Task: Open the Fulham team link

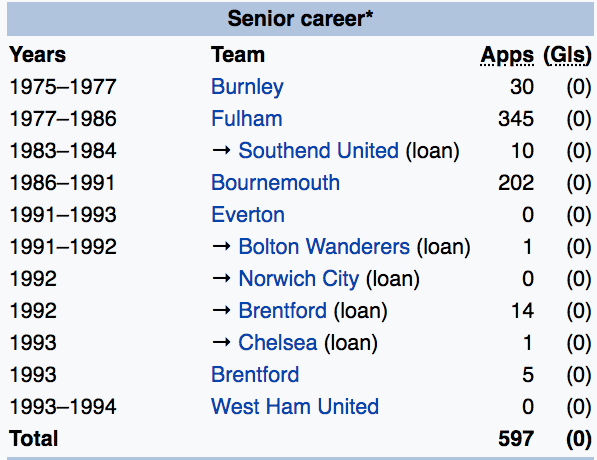Action: point(247,118)
